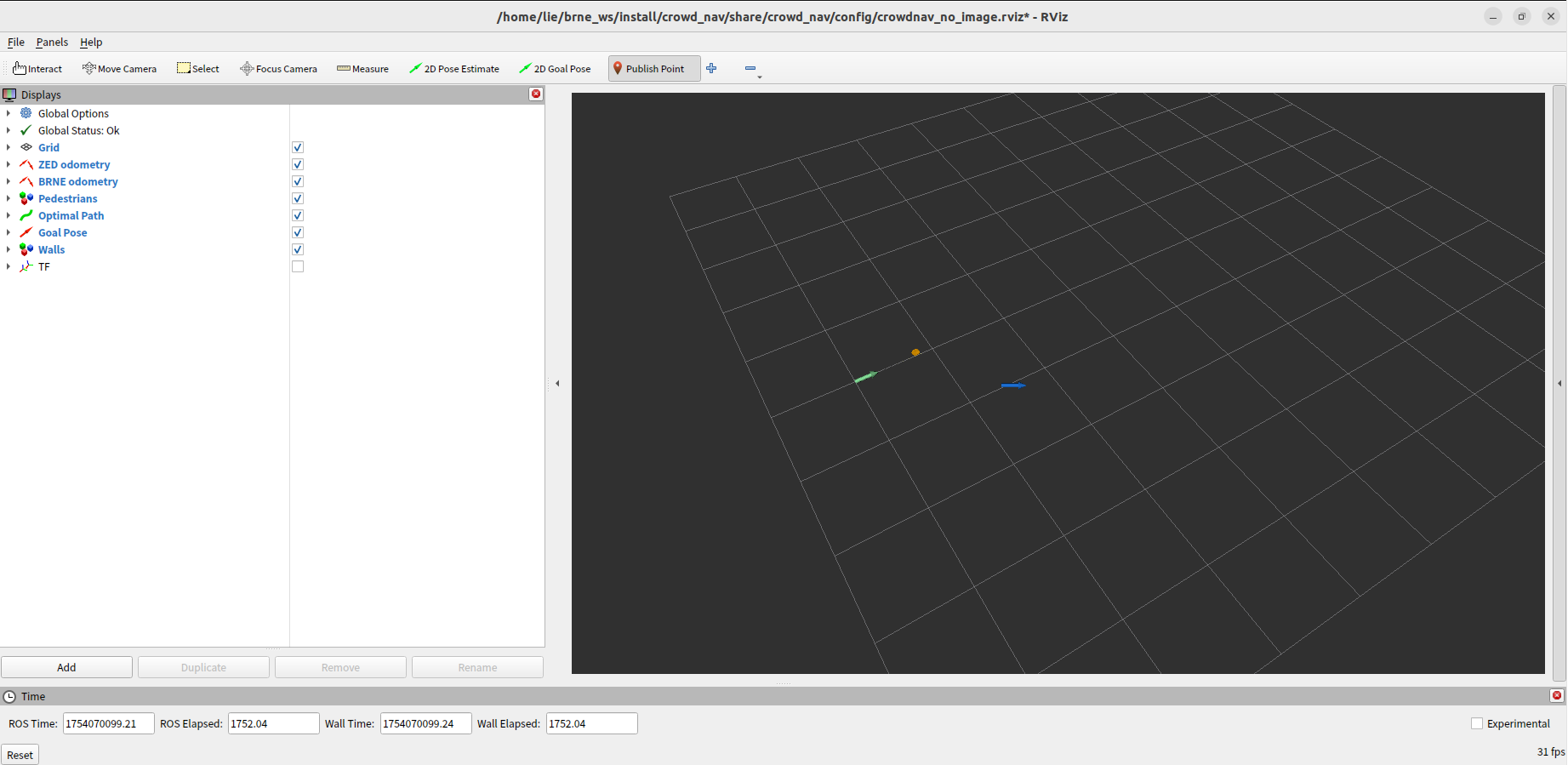Expand the TF display properties
The width and height of the screenshot is (1568, 765).
tap(9, 266)
